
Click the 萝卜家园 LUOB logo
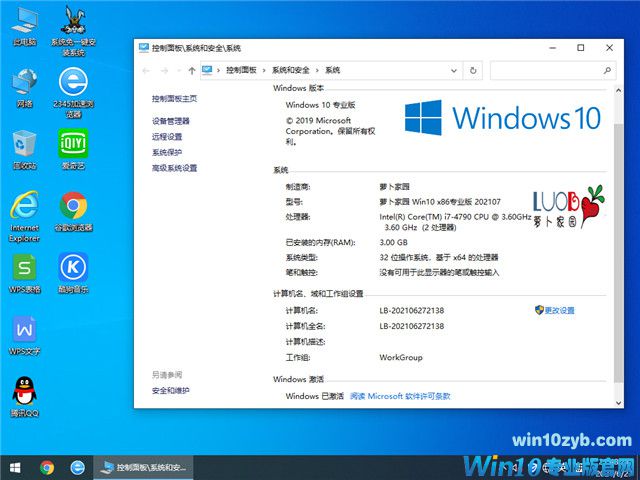click(569, 207)
